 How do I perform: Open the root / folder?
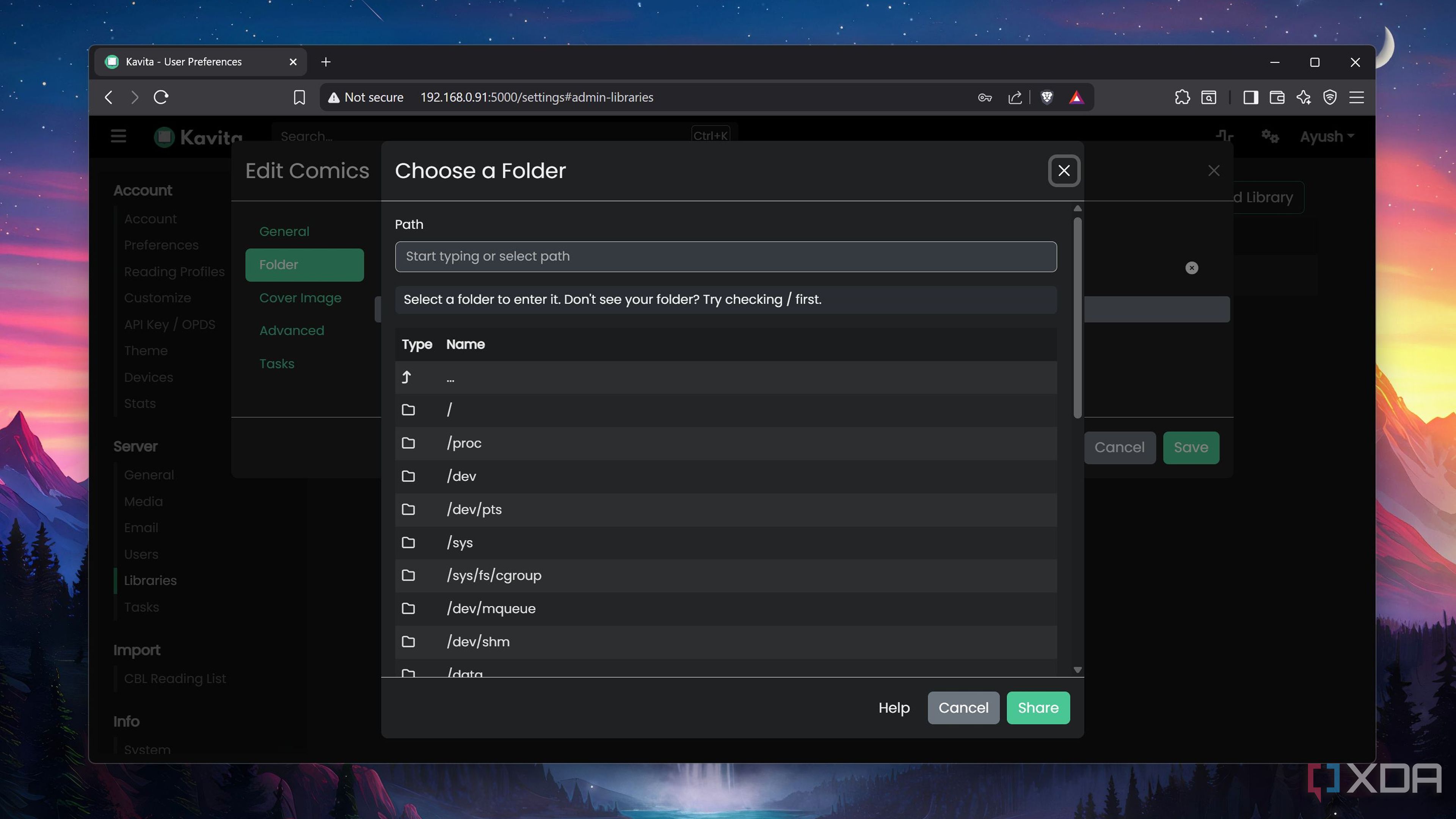pyautogui.click(x=726, y=410)
